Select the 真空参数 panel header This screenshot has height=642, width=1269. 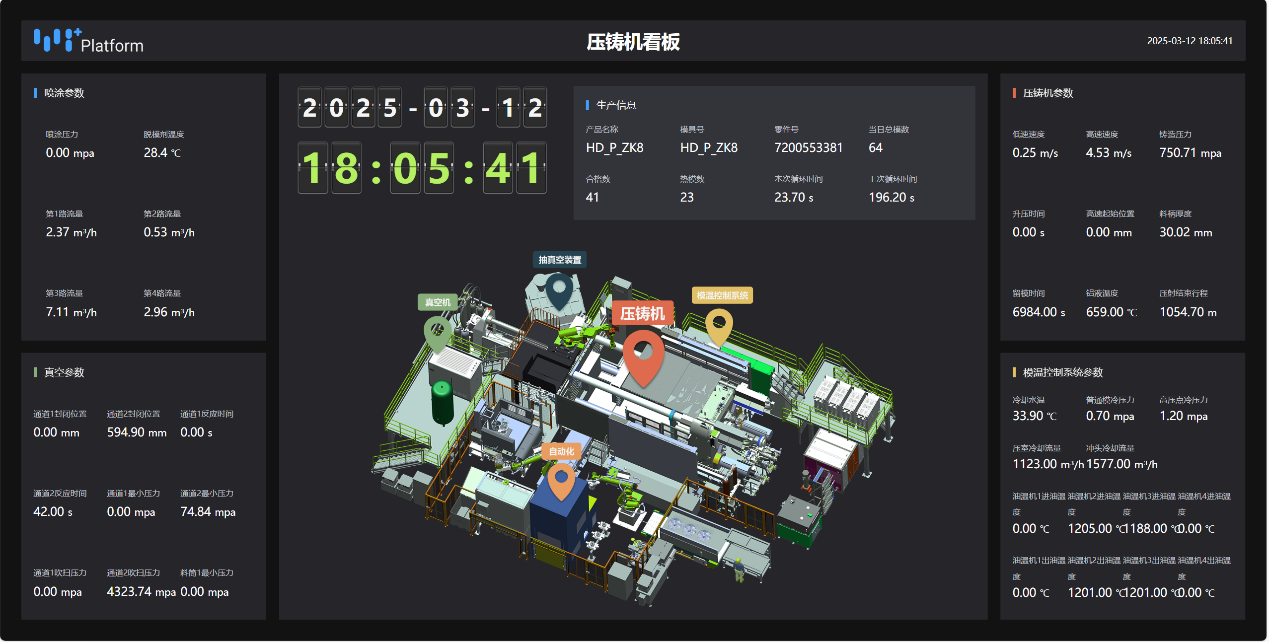64,372
